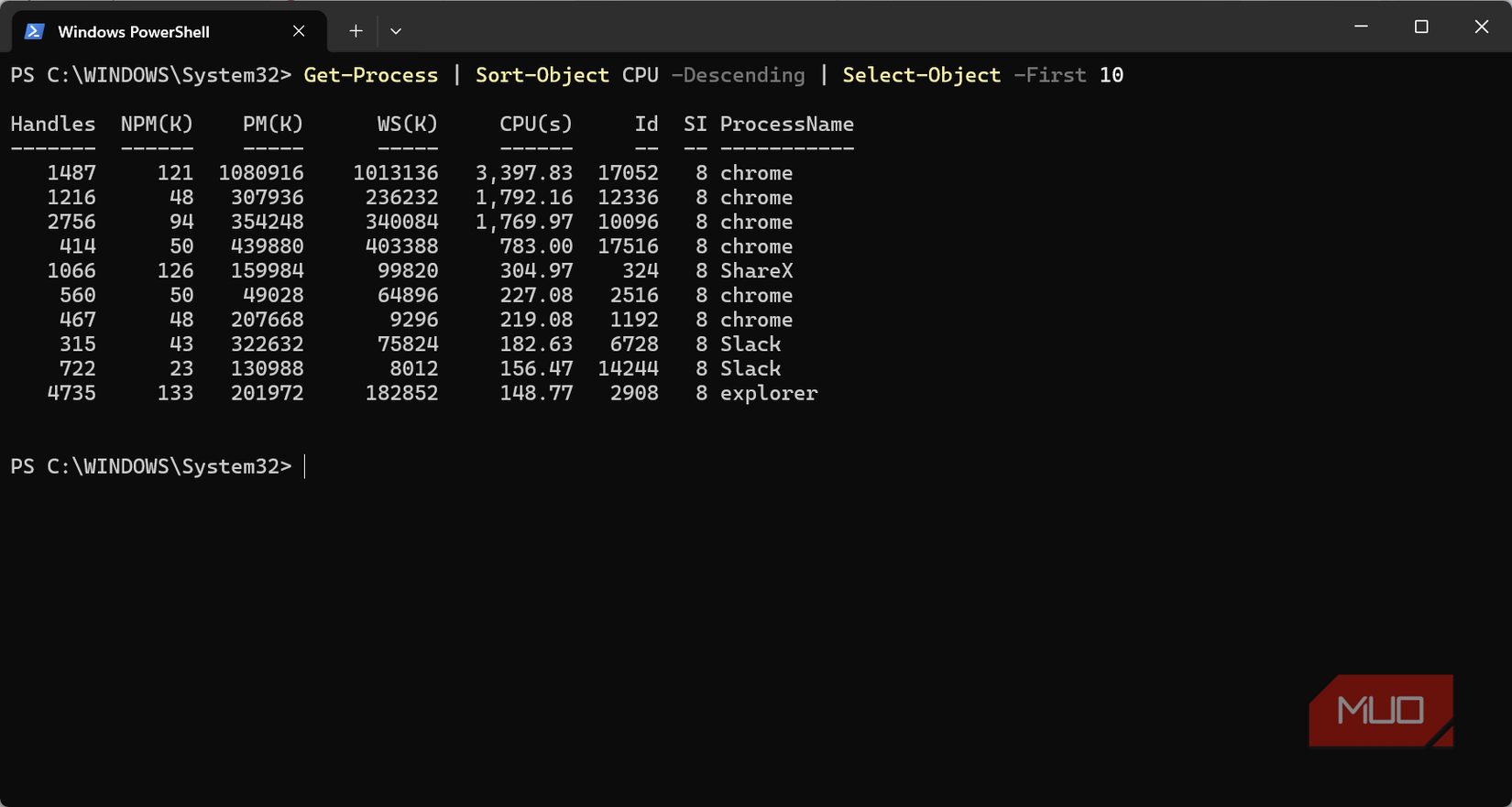Click CPU value 783.00

[x=536, y=246]
